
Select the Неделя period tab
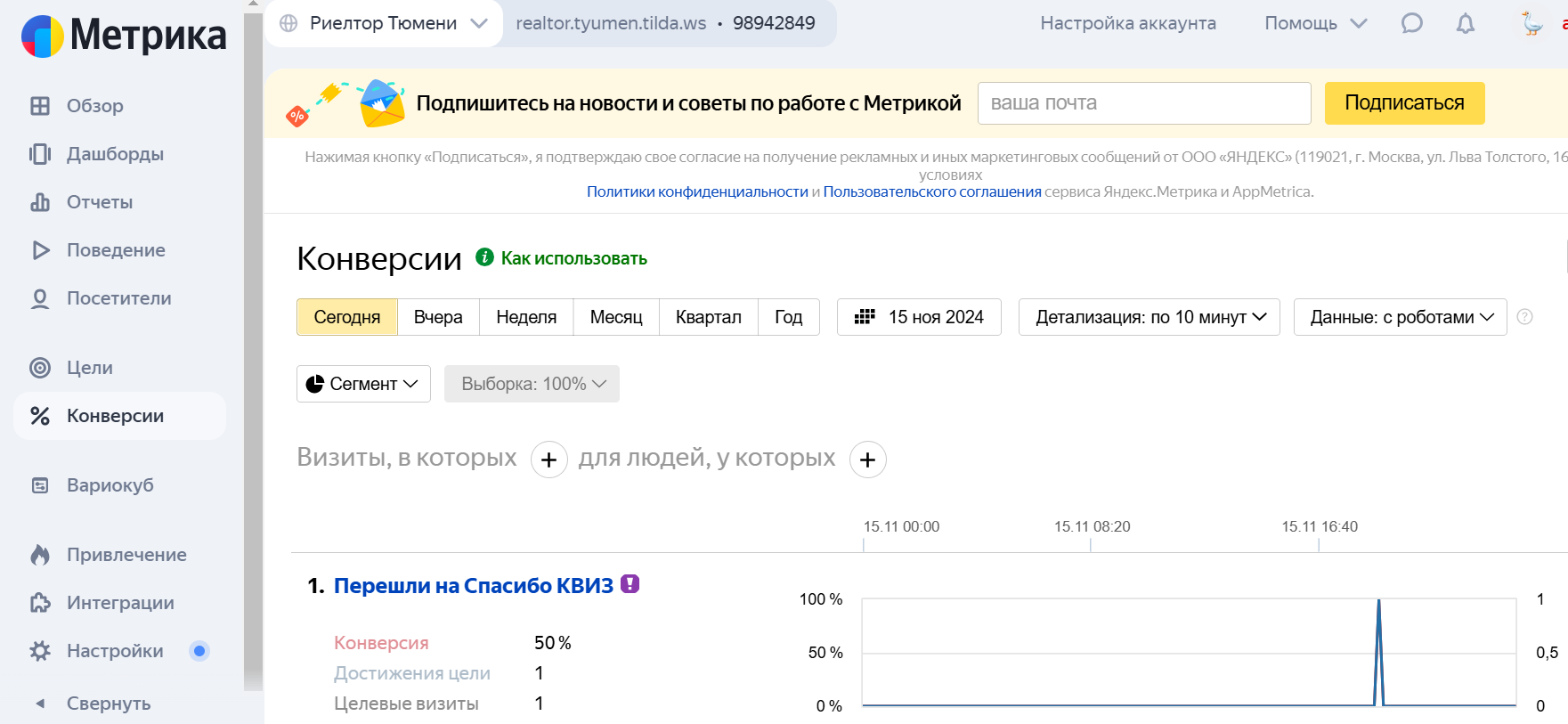pyautogui.click(x=526, y=317)
